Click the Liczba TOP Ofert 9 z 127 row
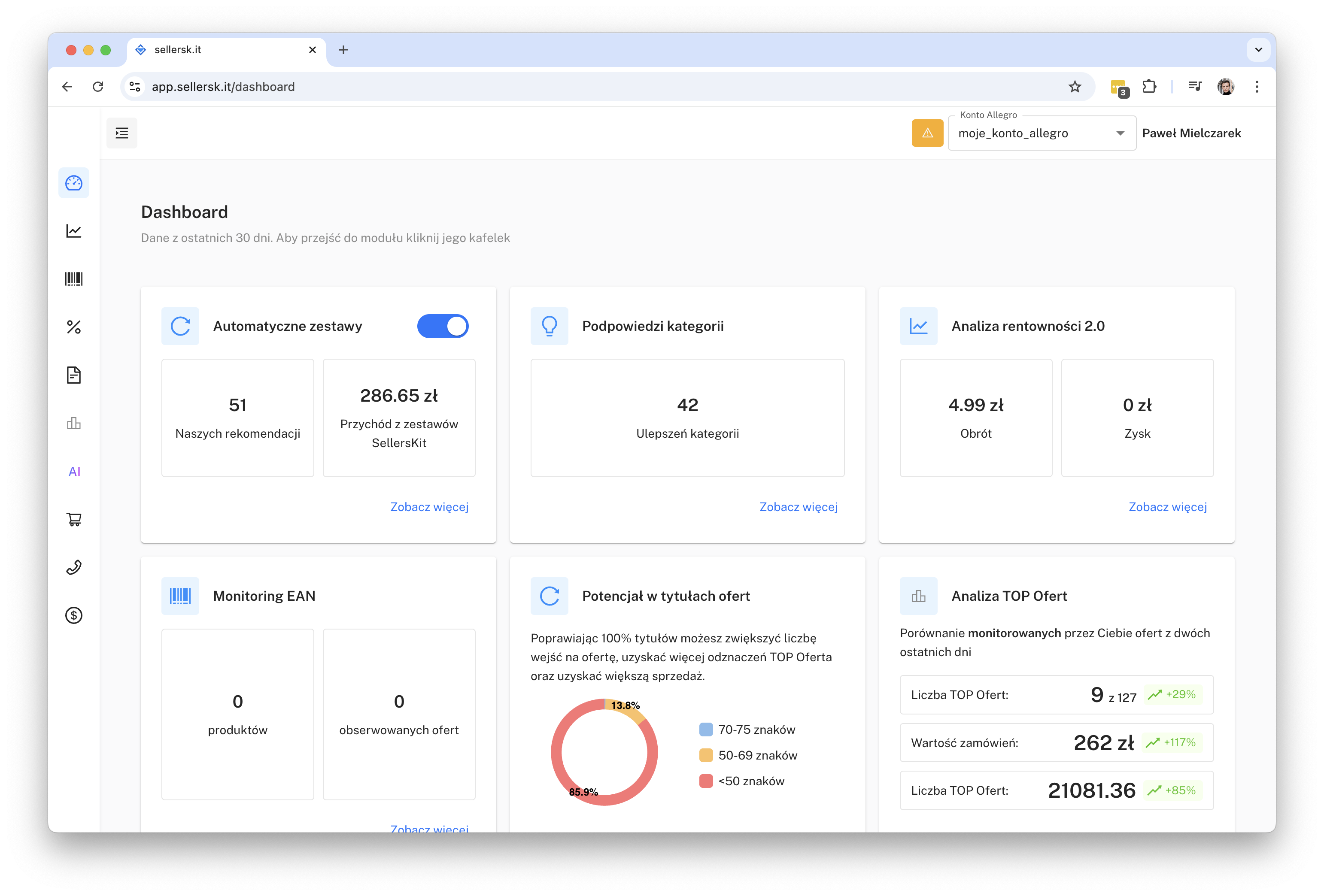This screenshot has height=896, width=1324. click(1056, 695)
